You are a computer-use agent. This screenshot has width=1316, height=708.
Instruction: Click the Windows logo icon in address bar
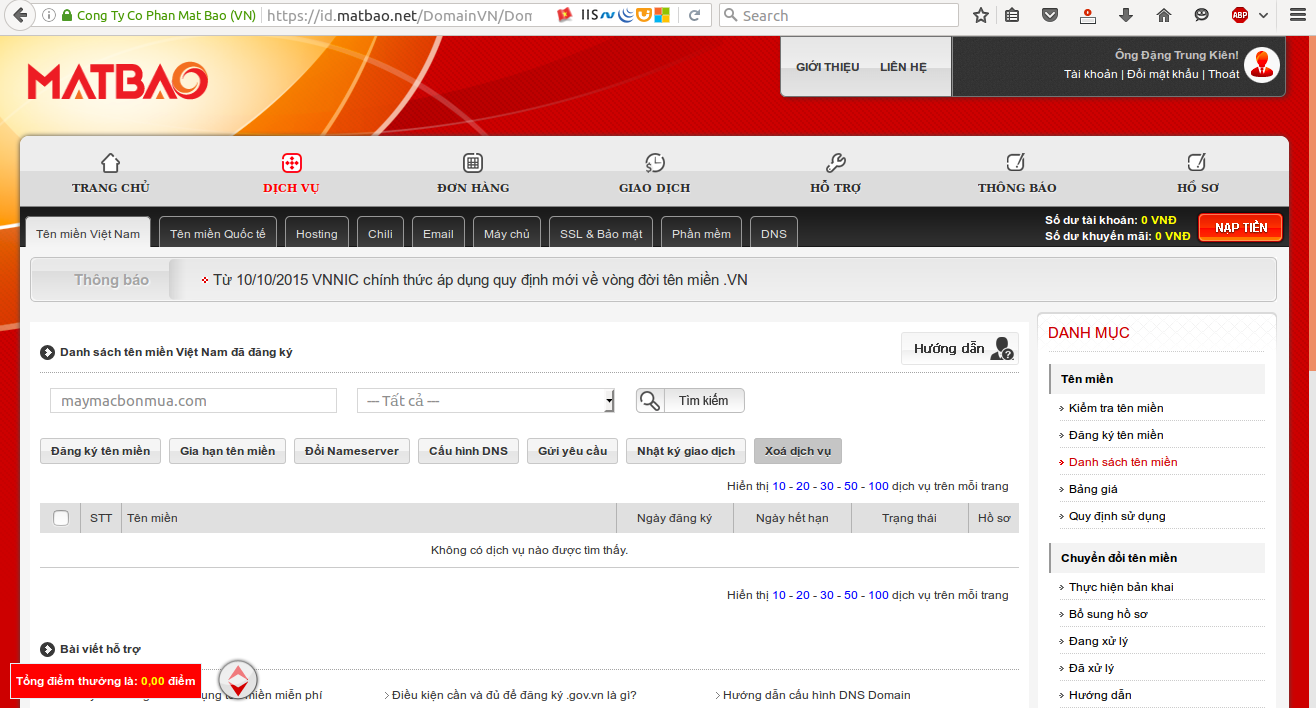click(662, 15)
